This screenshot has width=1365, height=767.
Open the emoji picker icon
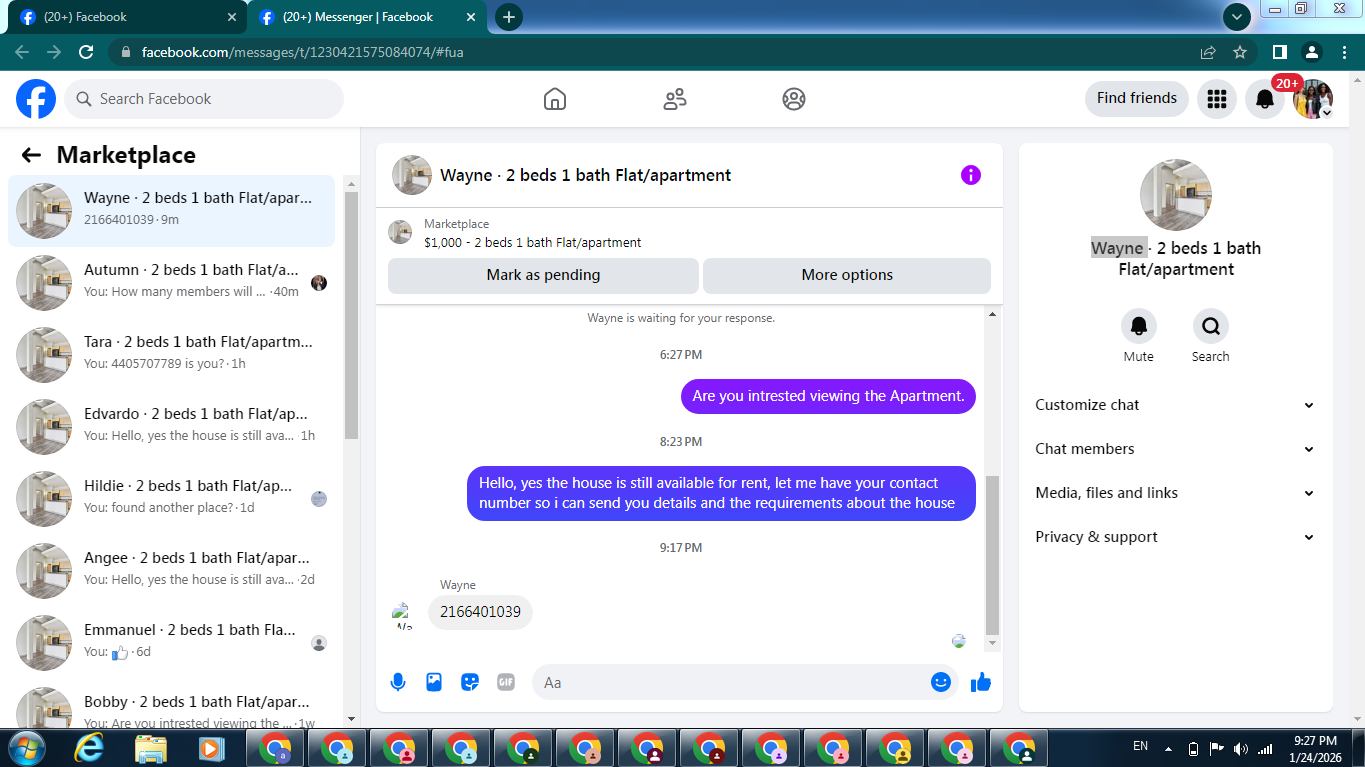pos(941,682)
